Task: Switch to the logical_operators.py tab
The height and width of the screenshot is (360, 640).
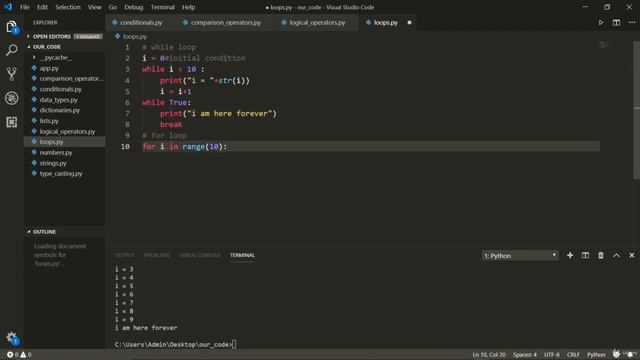Action: tap(317, 22)
